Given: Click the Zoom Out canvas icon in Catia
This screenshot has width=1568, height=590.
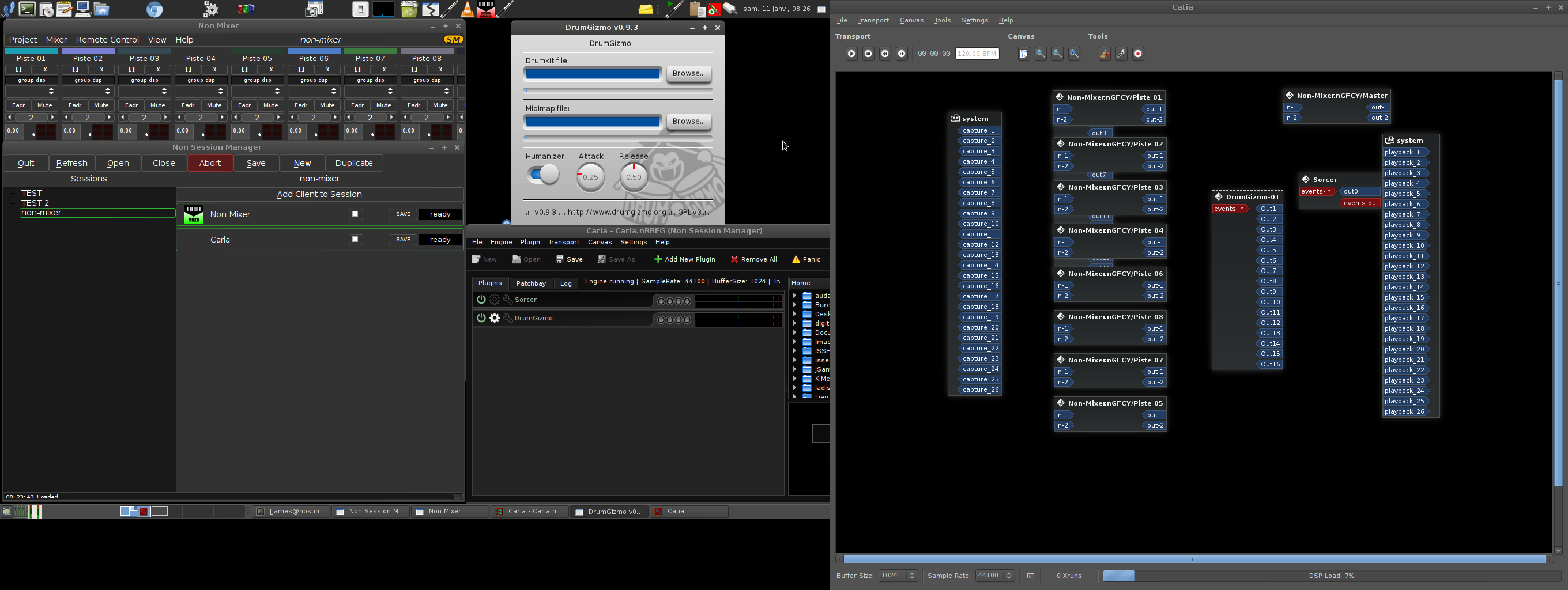Looking at the screenshot, I should (1057, 54).
